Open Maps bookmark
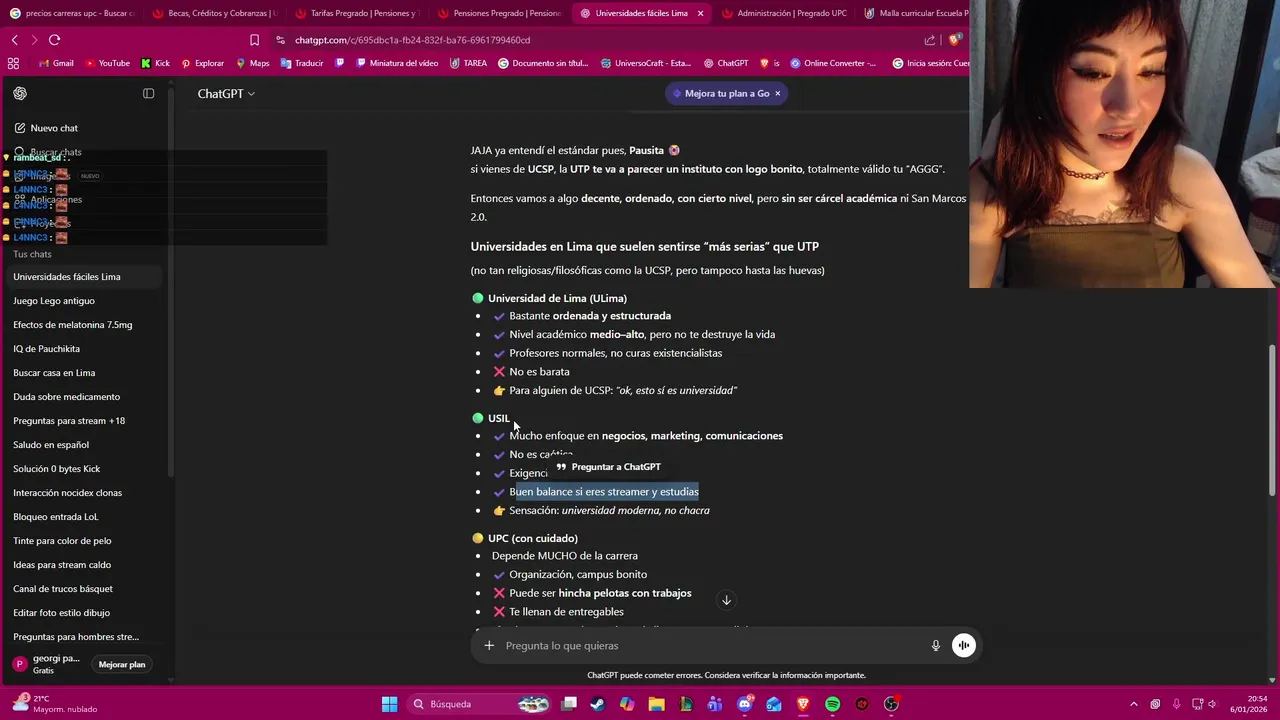The height and width of the screenshot is (720, 1280). coord(252,63)
